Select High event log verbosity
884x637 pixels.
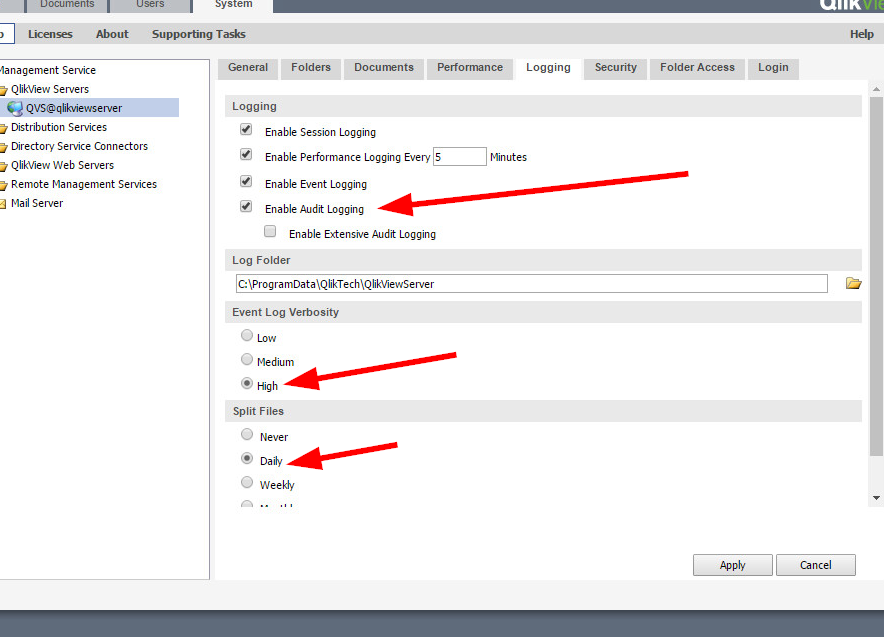tap(246, 383)
